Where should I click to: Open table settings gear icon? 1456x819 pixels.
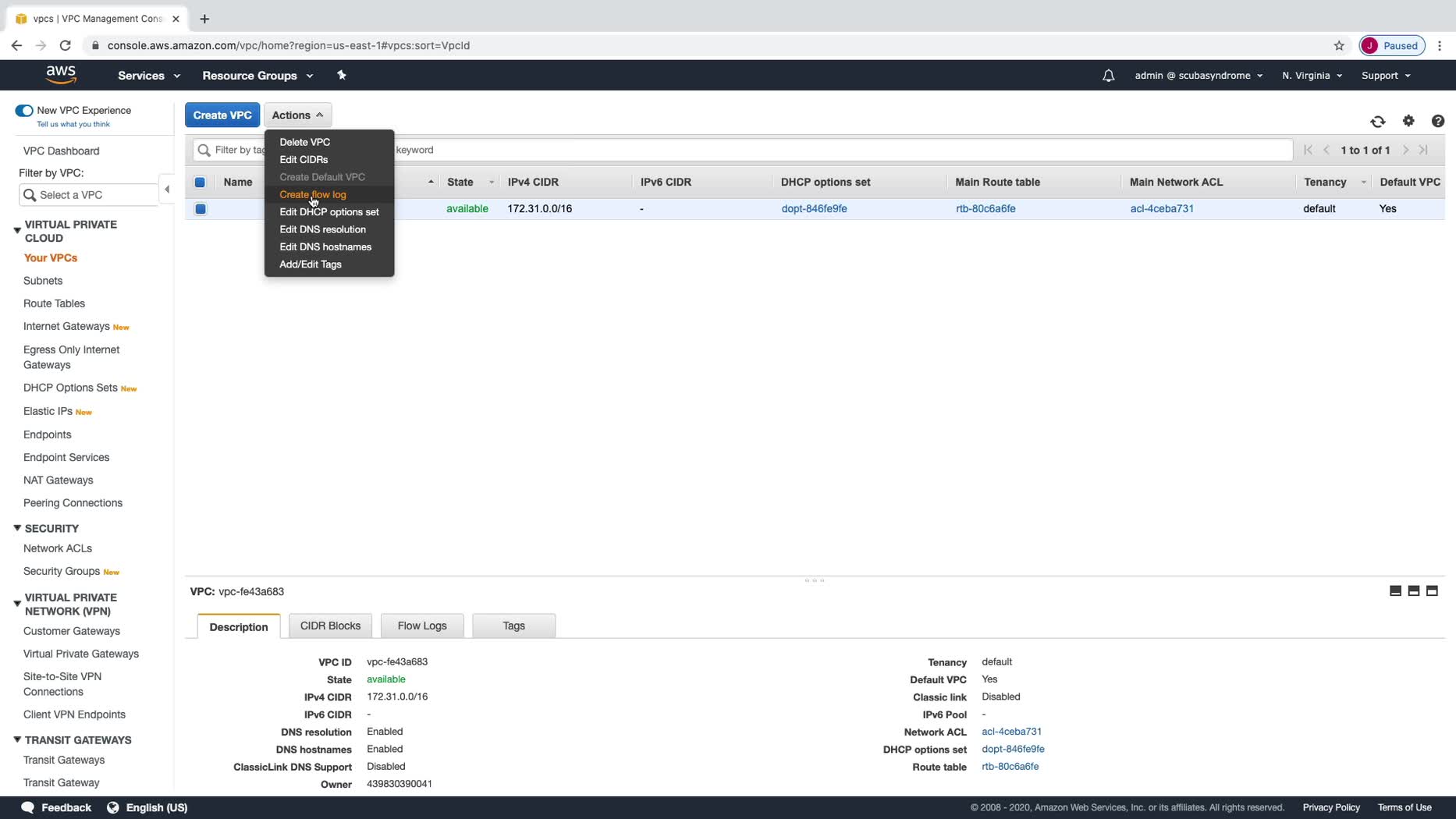[x=1408, y=121]
